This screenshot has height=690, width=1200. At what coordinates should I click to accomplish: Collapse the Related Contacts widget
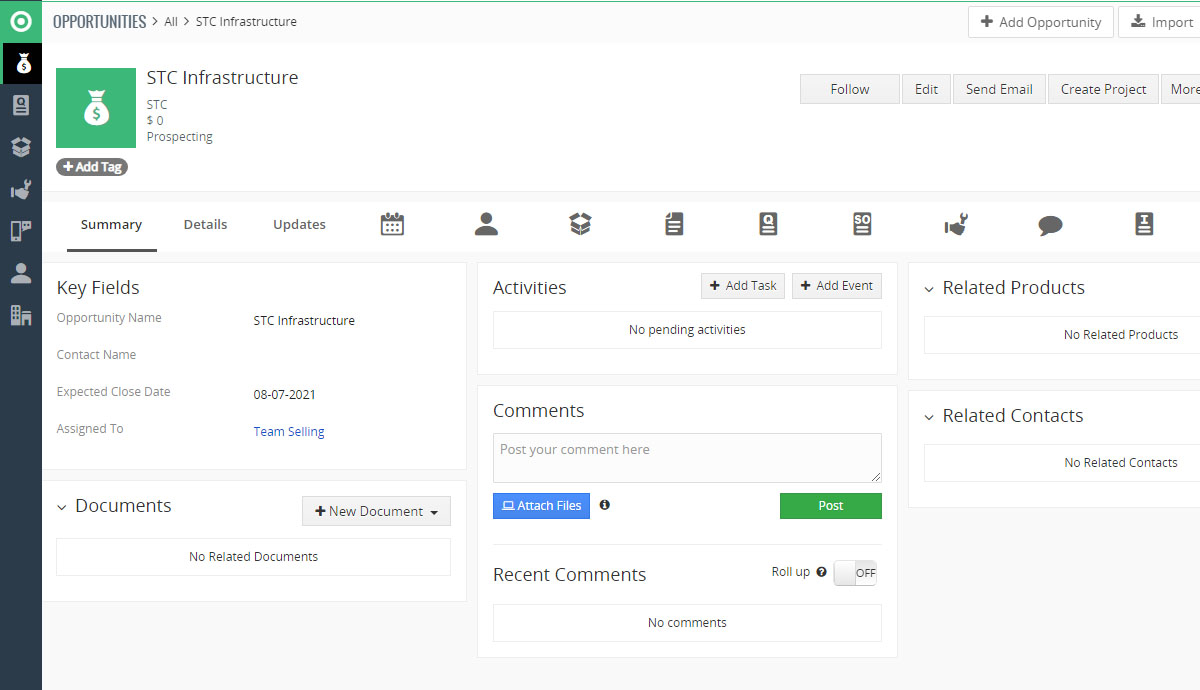tap(929, 417)
